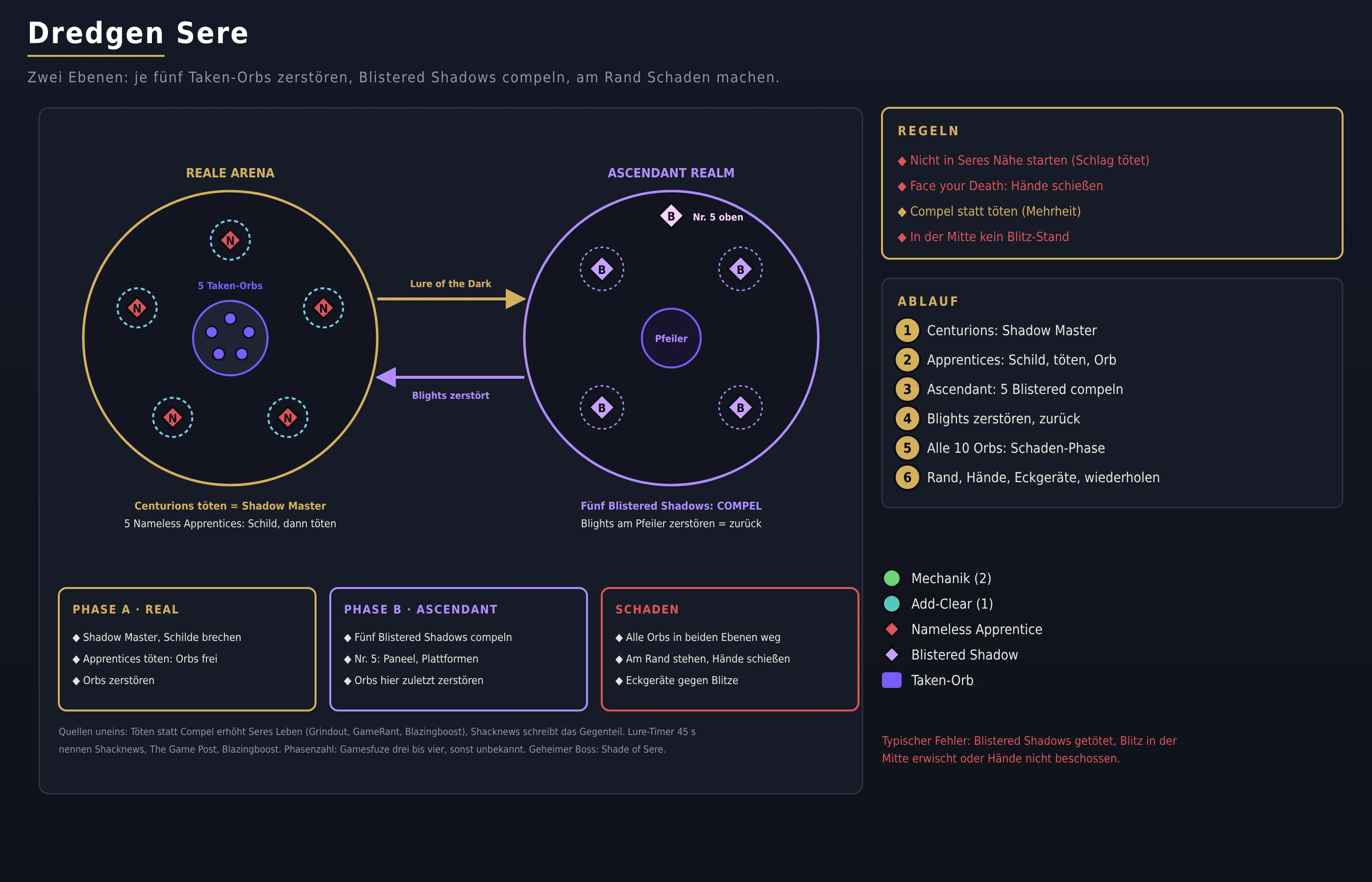Click the purple Taken-Orb legend swatch
This screenshot has height=882, width=1372.
pyautogui.click(x=892, y=680)
